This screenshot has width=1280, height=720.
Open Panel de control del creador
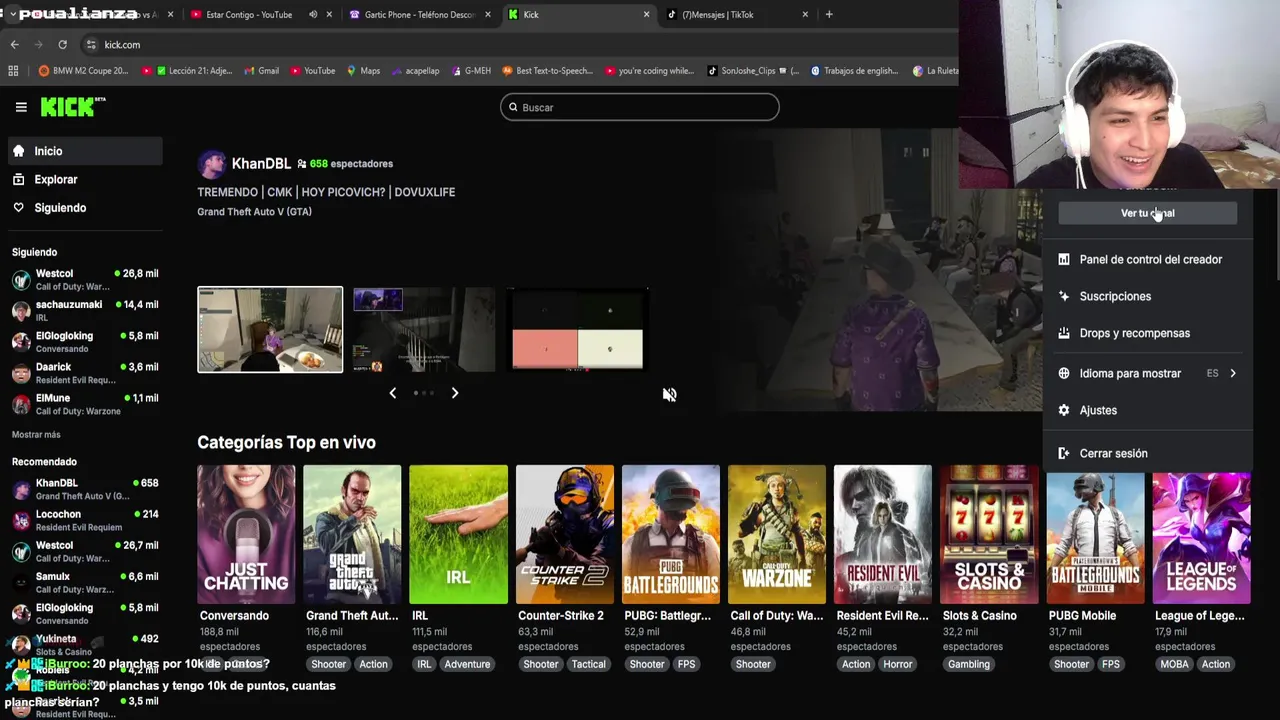(1148, 259)
